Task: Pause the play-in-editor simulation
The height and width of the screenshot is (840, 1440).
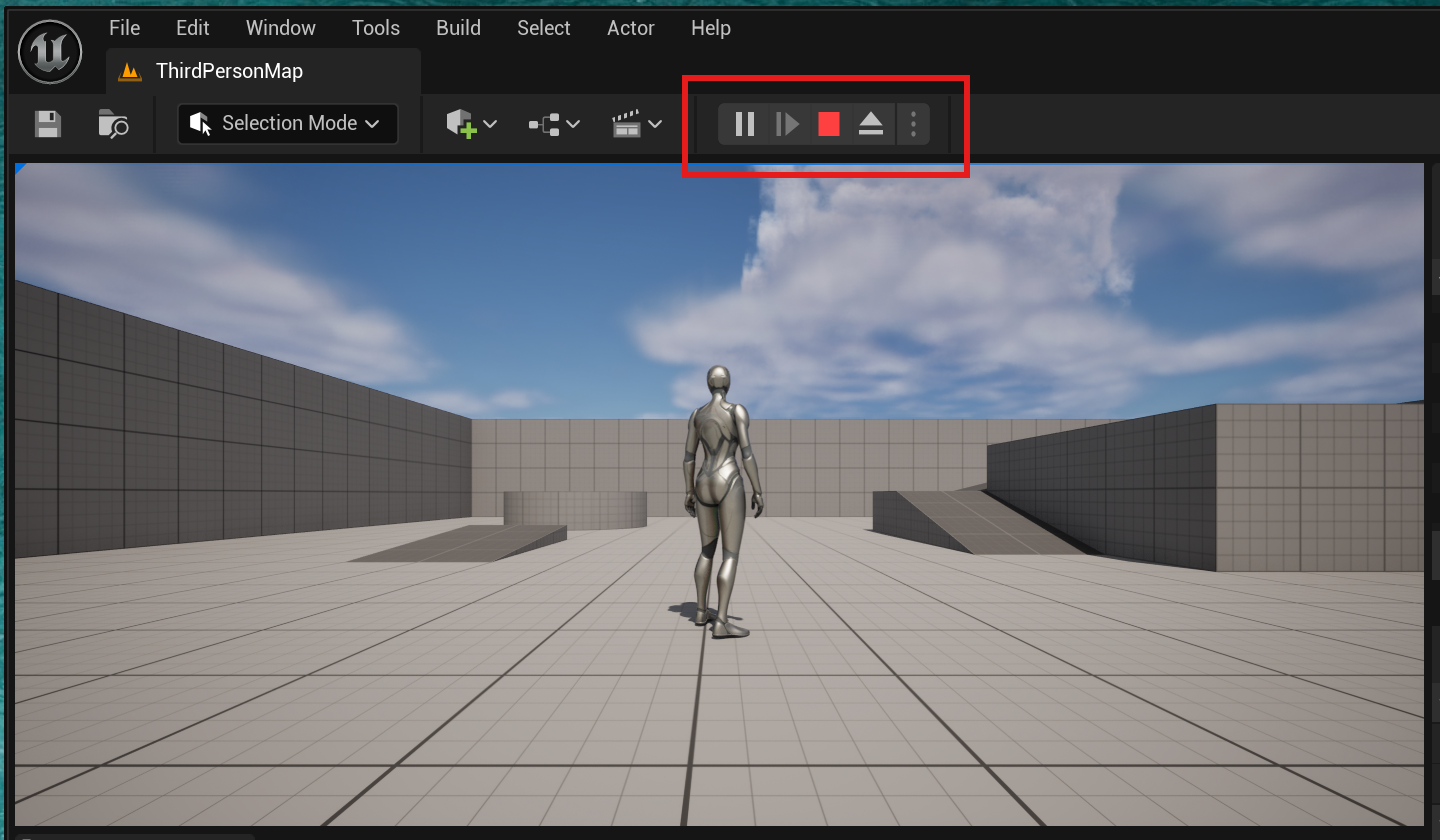Action: point(745,124)
